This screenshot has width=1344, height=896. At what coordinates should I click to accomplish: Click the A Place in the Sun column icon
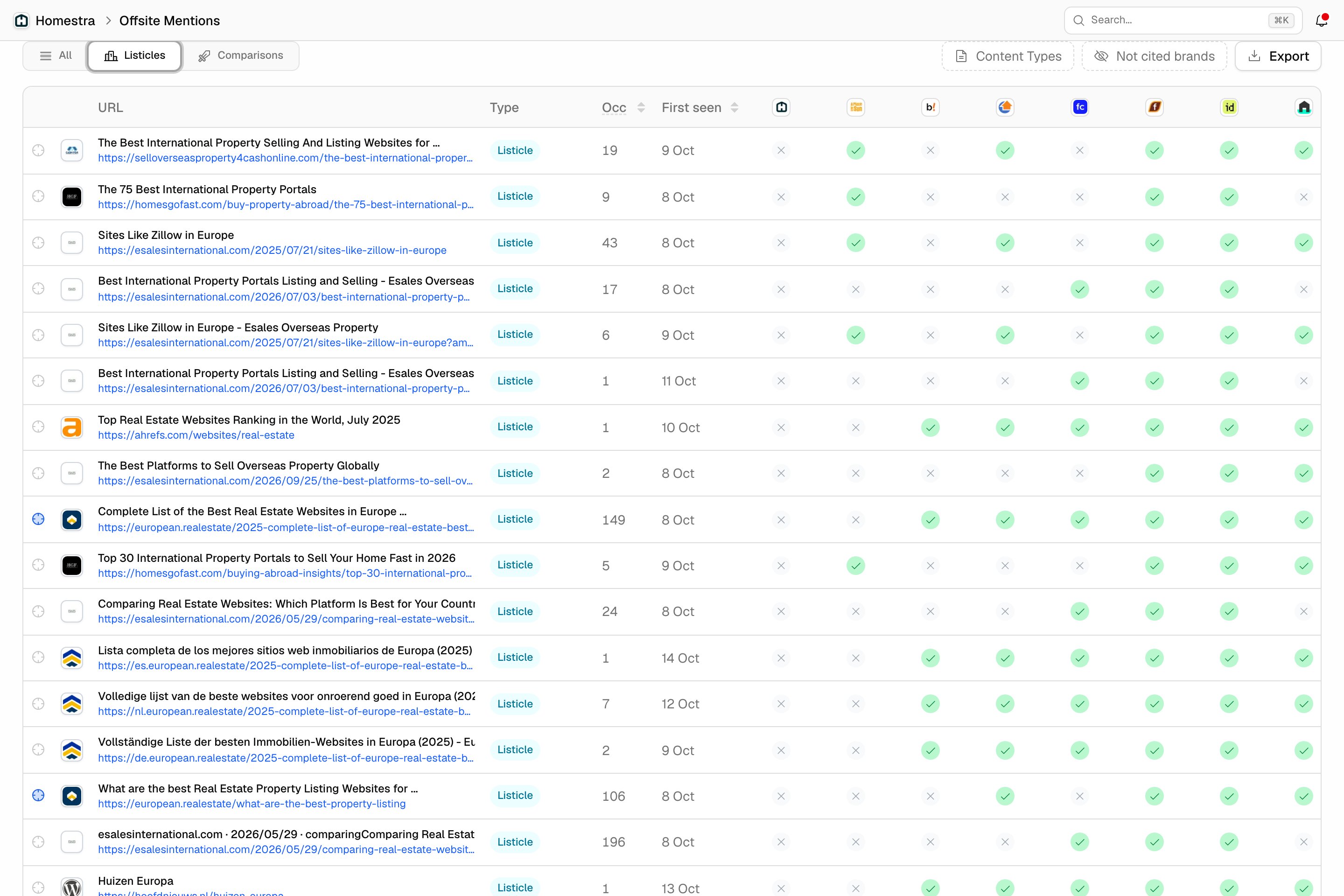tap(855, 107)
